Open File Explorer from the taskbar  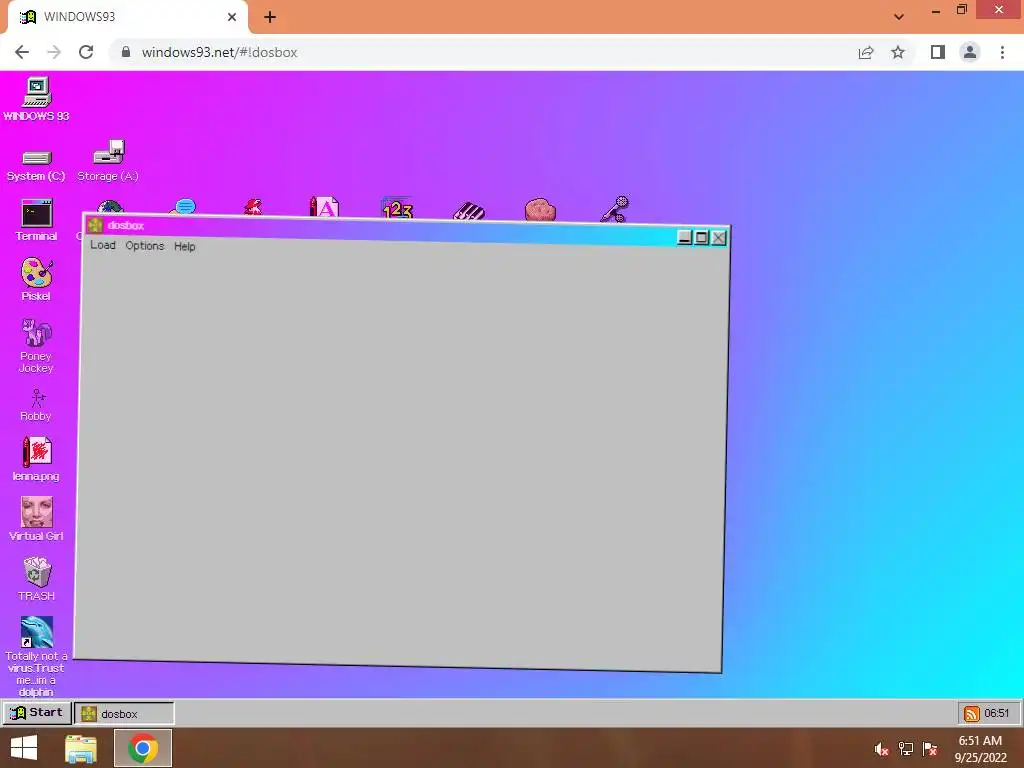point(81,748)
